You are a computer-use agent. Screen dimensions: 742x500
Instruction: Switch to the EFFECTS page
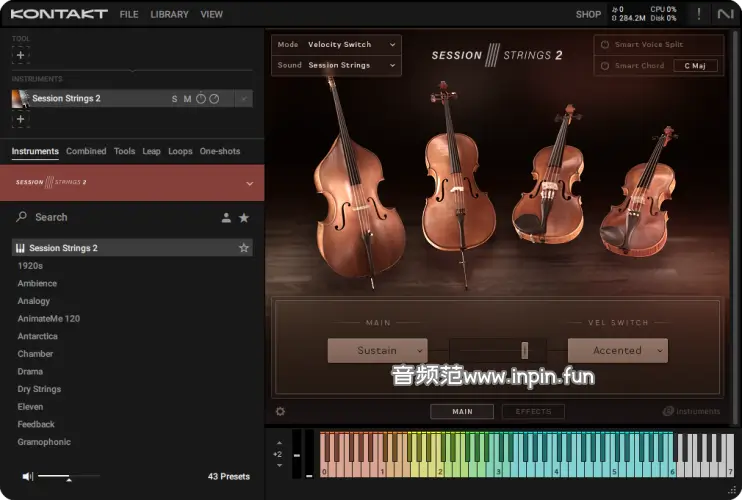pos(533,411)
